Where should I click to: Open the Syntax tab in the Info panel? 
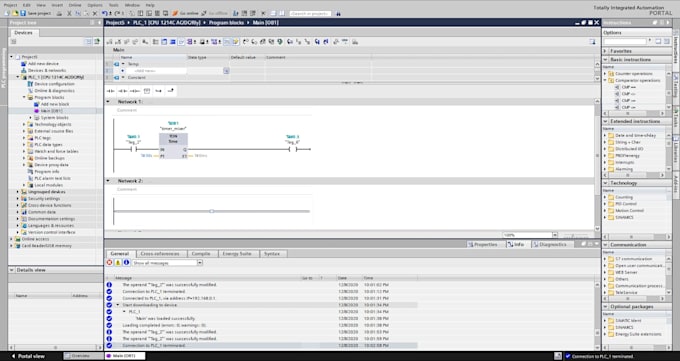tap(272, 253)
